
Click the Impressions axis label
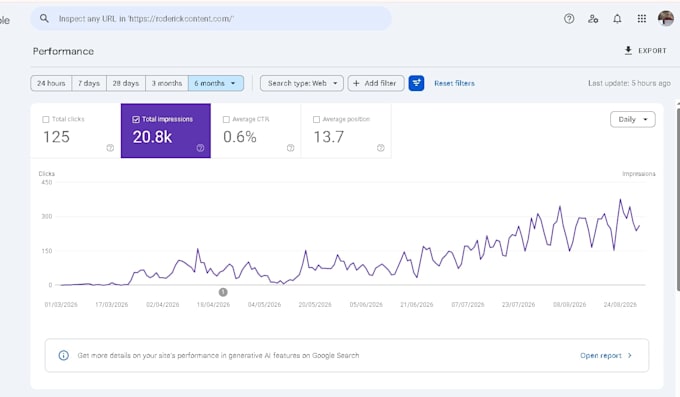[639, 174]
